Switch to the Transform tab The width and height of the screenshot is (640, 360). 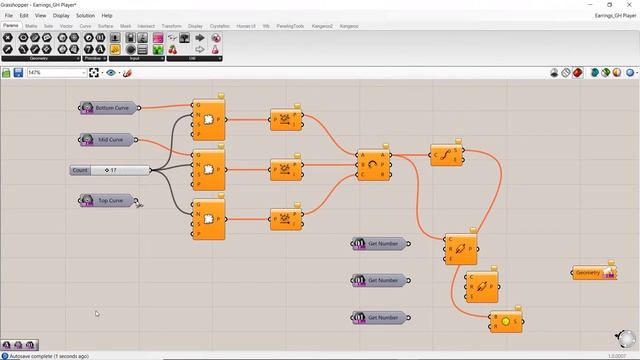tap(171, 26)
